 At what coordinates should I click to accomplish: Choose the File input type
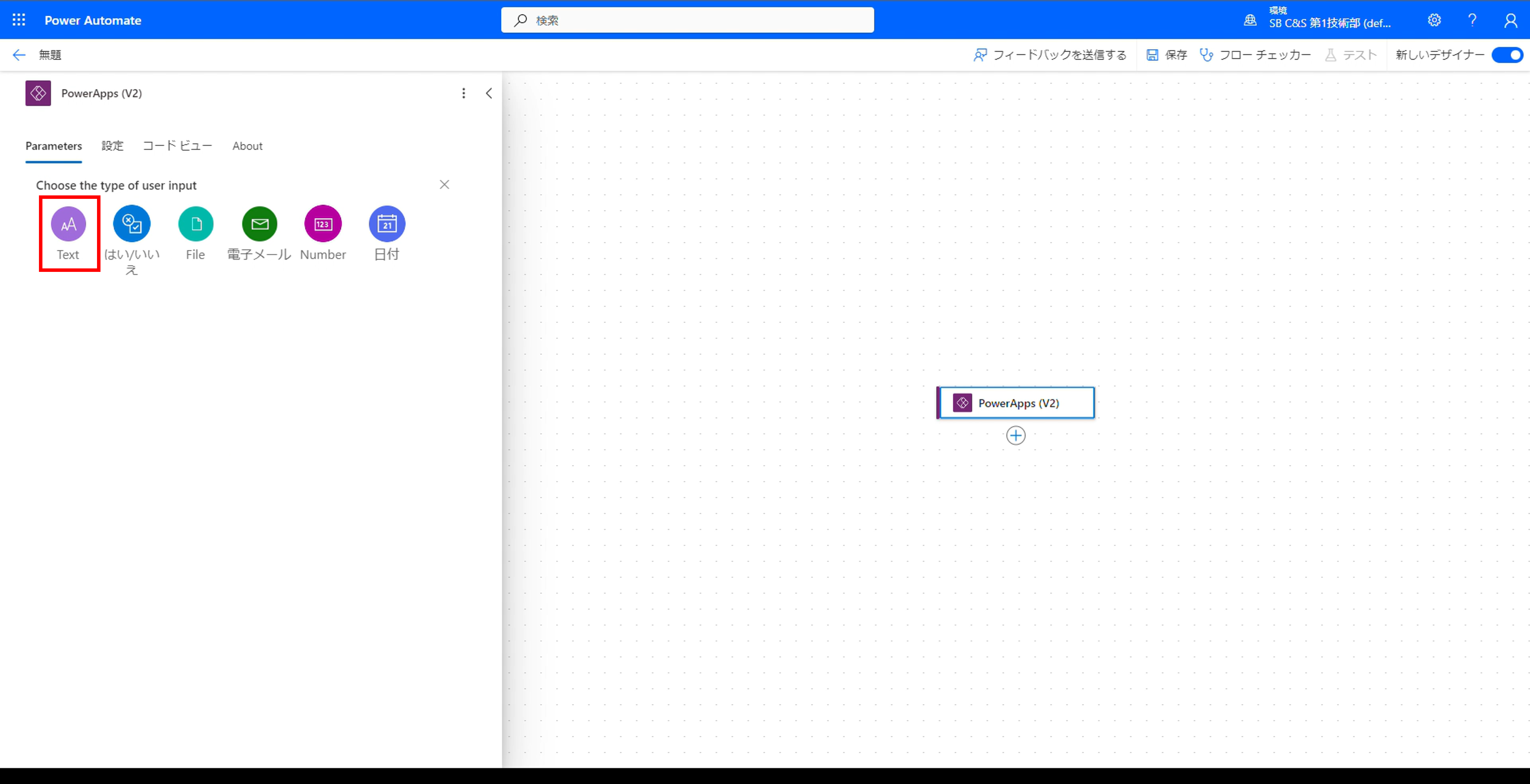(195, 233)
